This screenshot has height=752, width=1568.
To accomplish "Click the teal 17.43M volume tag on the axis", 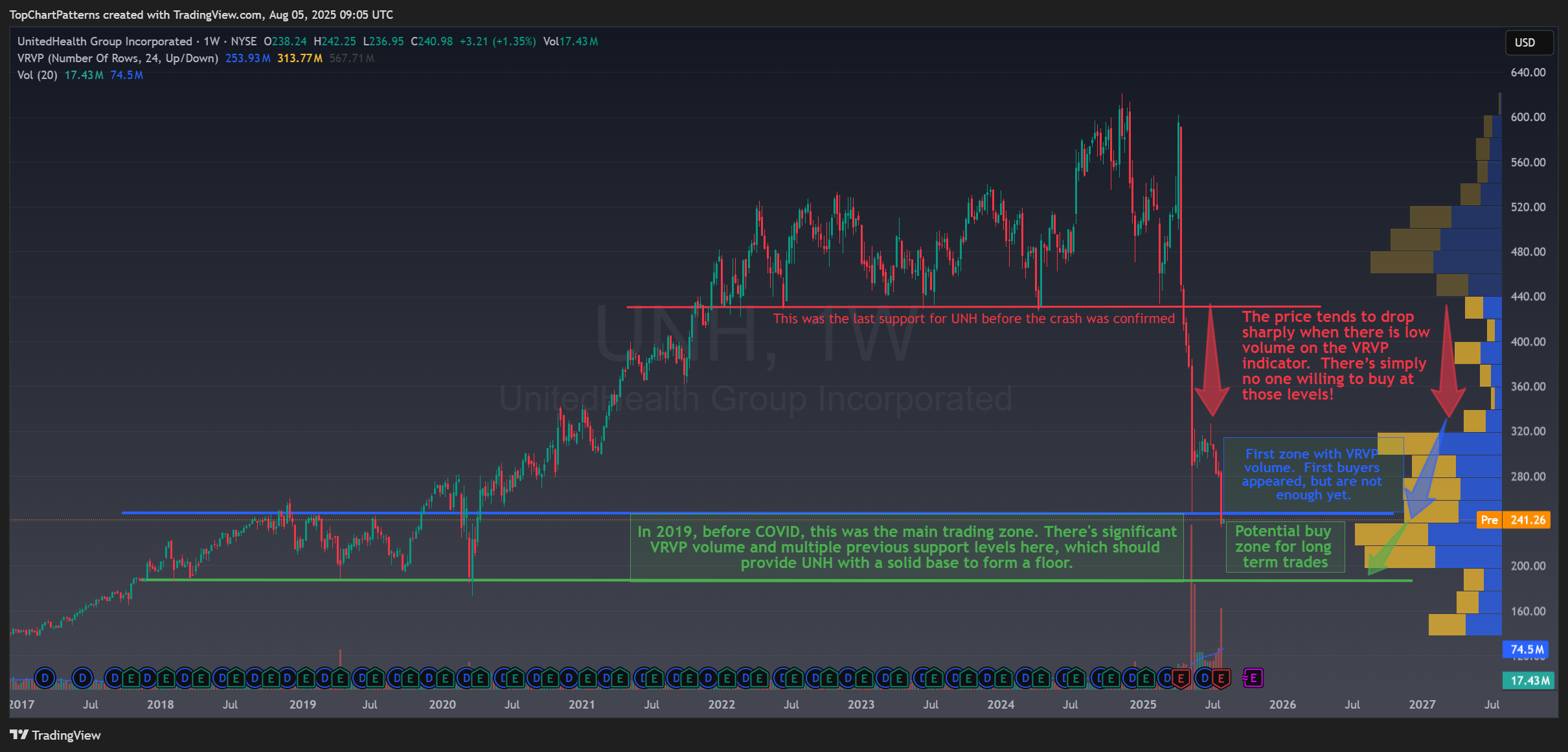I will tap(1529, 680).
